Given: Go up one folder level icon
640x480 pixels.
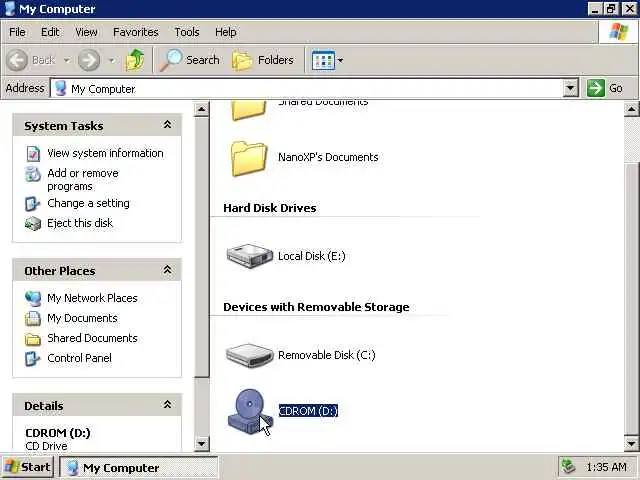Looking at the screenshot, I should 135,60.
